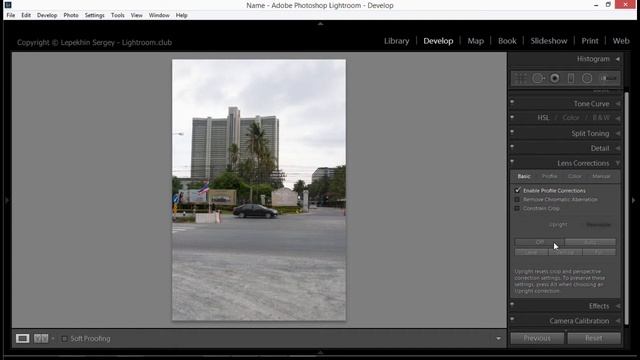640x360 pixels.
Task: Uncheck Enable Profile Corrections
Action: pos(518,190)
